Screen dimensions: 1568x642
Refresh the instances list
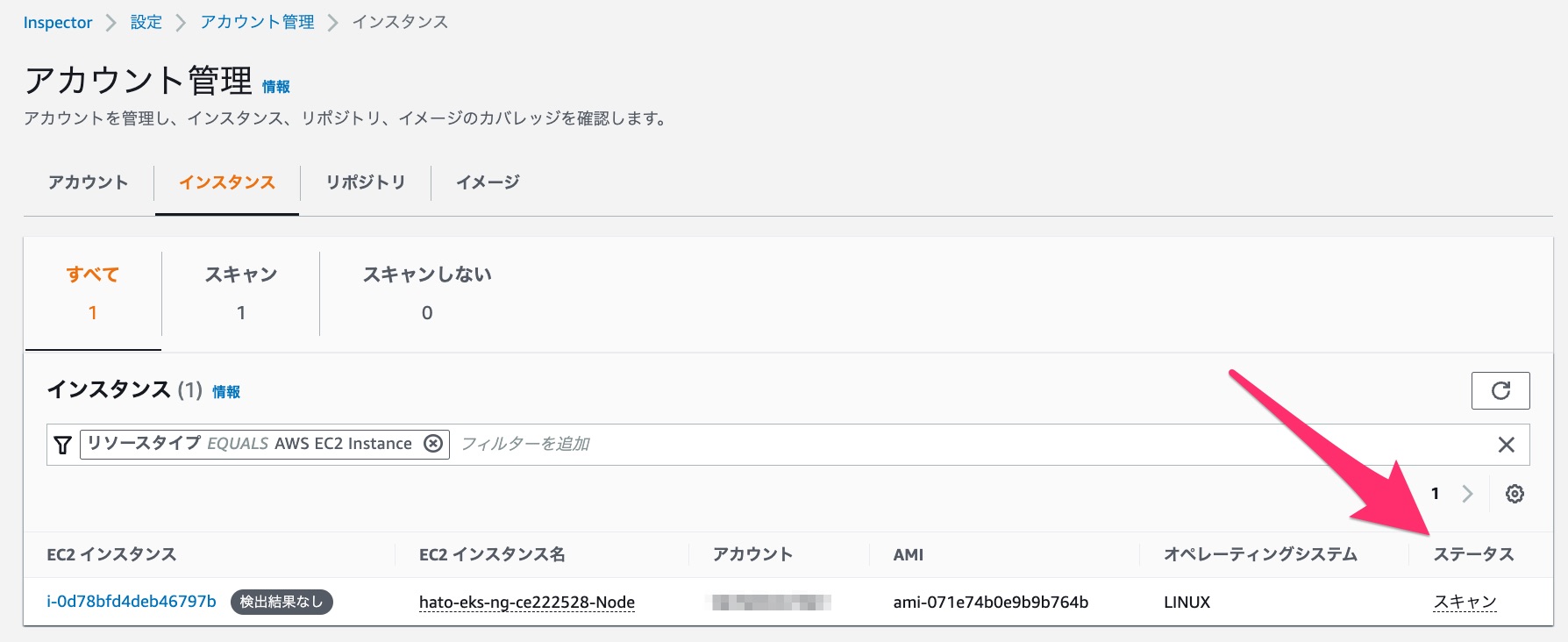(x=1500, y=390)
